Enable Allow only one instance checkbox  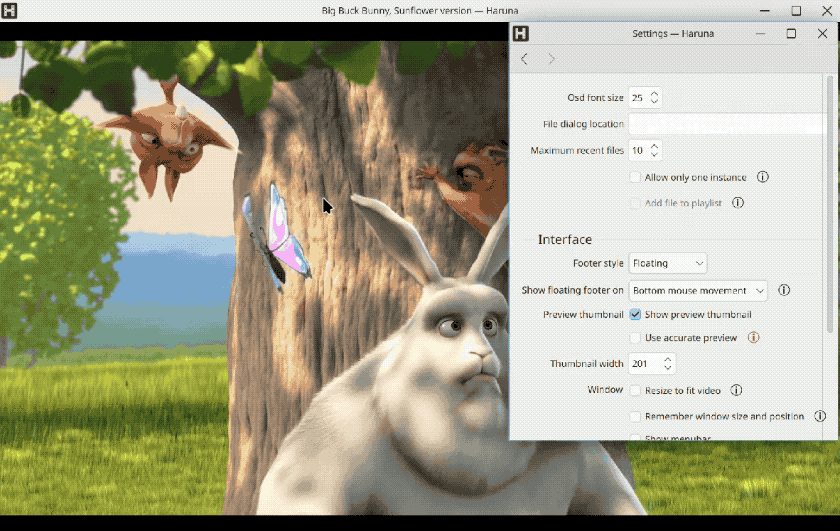(x=635, y=177)
